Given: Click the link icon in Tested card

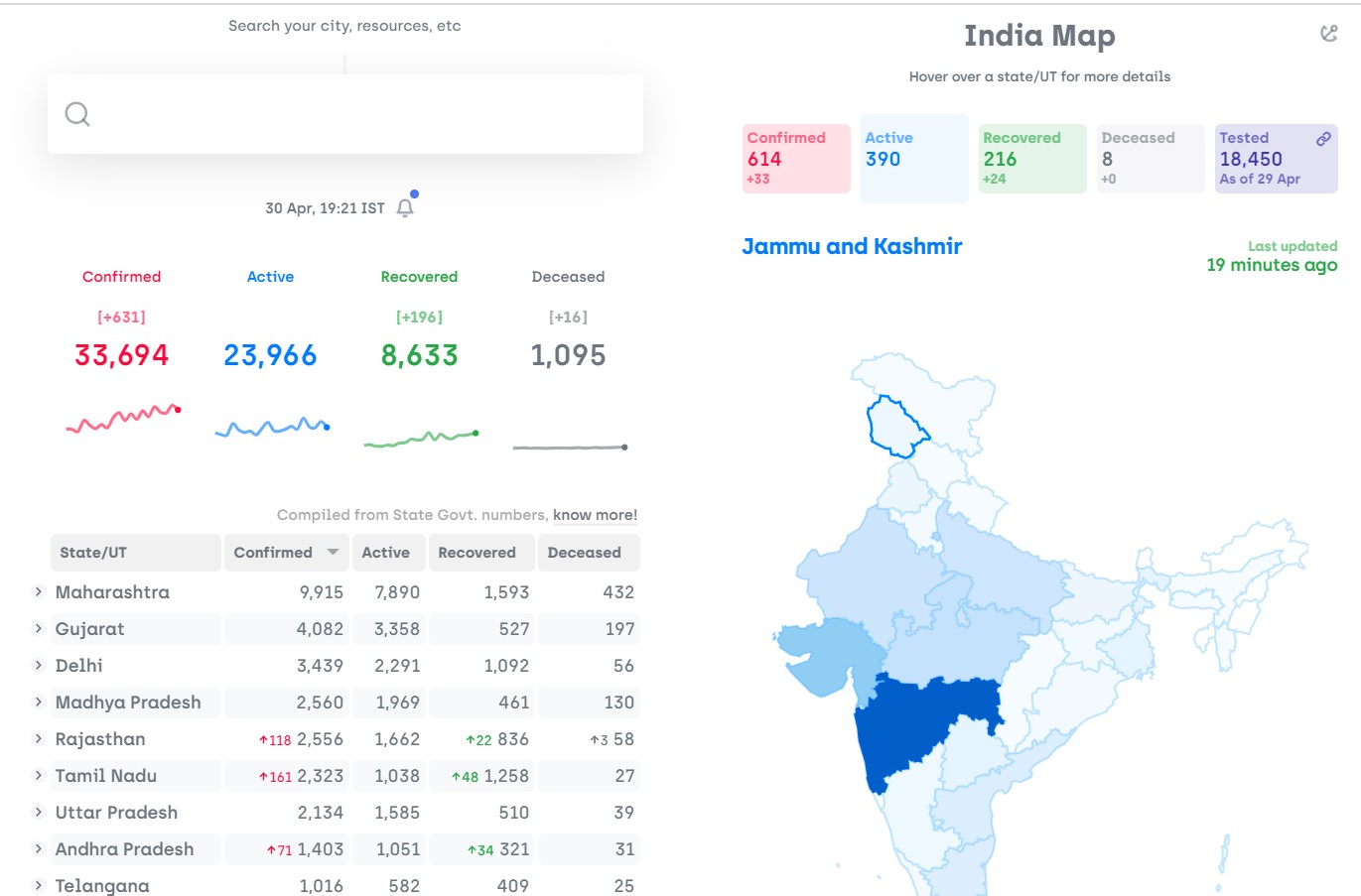Looking at the screenshot, I should click(1323, 139).
